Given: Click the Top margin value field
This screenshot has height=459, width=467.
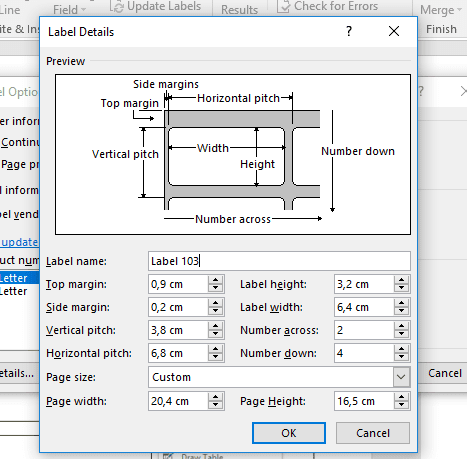Looking at the screenshot, I should (x=178, y=284).
